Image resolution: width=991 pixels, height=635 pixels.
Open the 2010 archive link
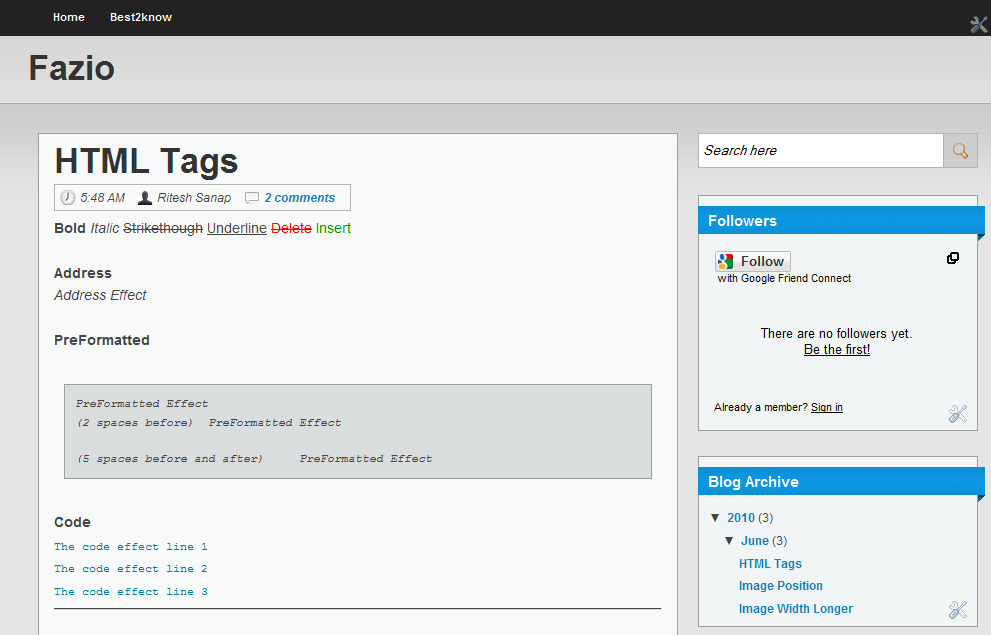[741, 517]
